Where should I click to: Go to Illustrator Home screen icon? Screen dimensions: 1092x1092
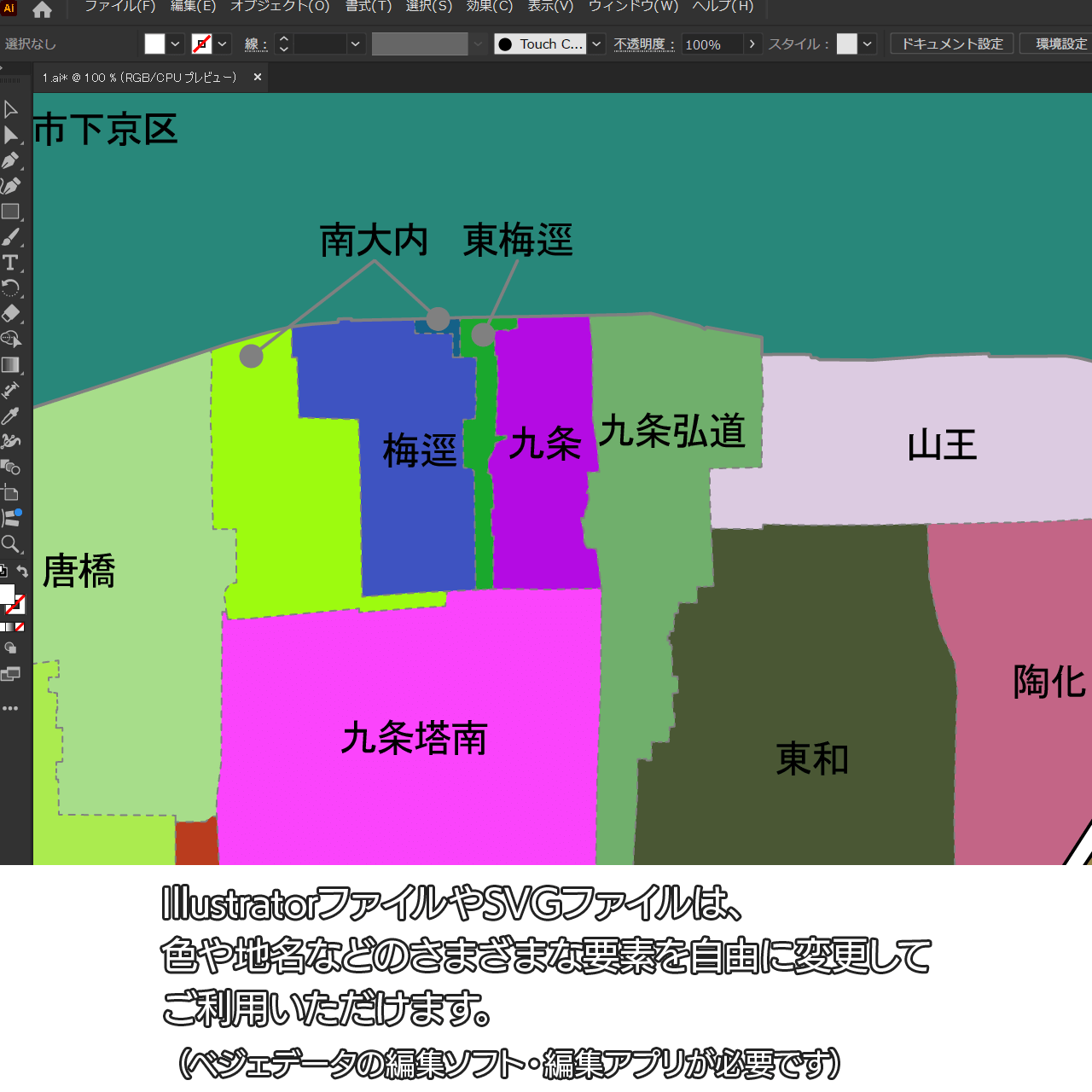click(42, 9)
